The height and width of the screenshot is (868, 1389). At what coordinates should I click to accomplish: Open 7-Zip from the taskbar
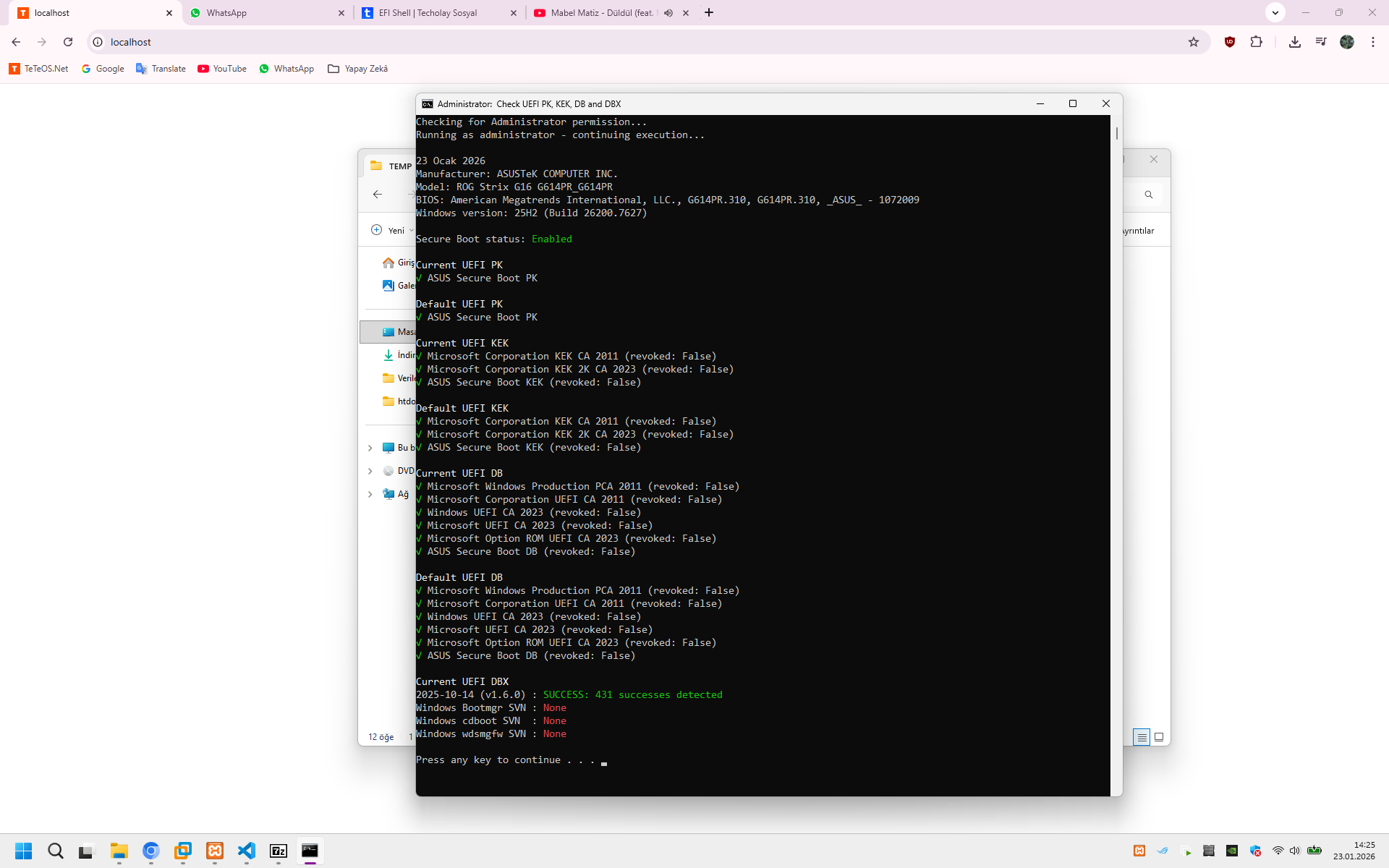[x=279, y=851]
